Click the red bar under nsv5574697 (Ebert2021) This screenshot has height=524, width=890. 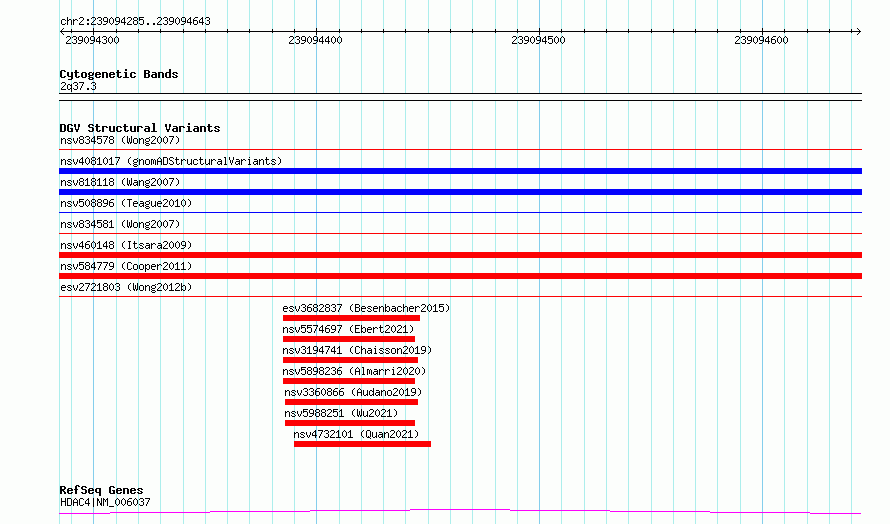349,339
